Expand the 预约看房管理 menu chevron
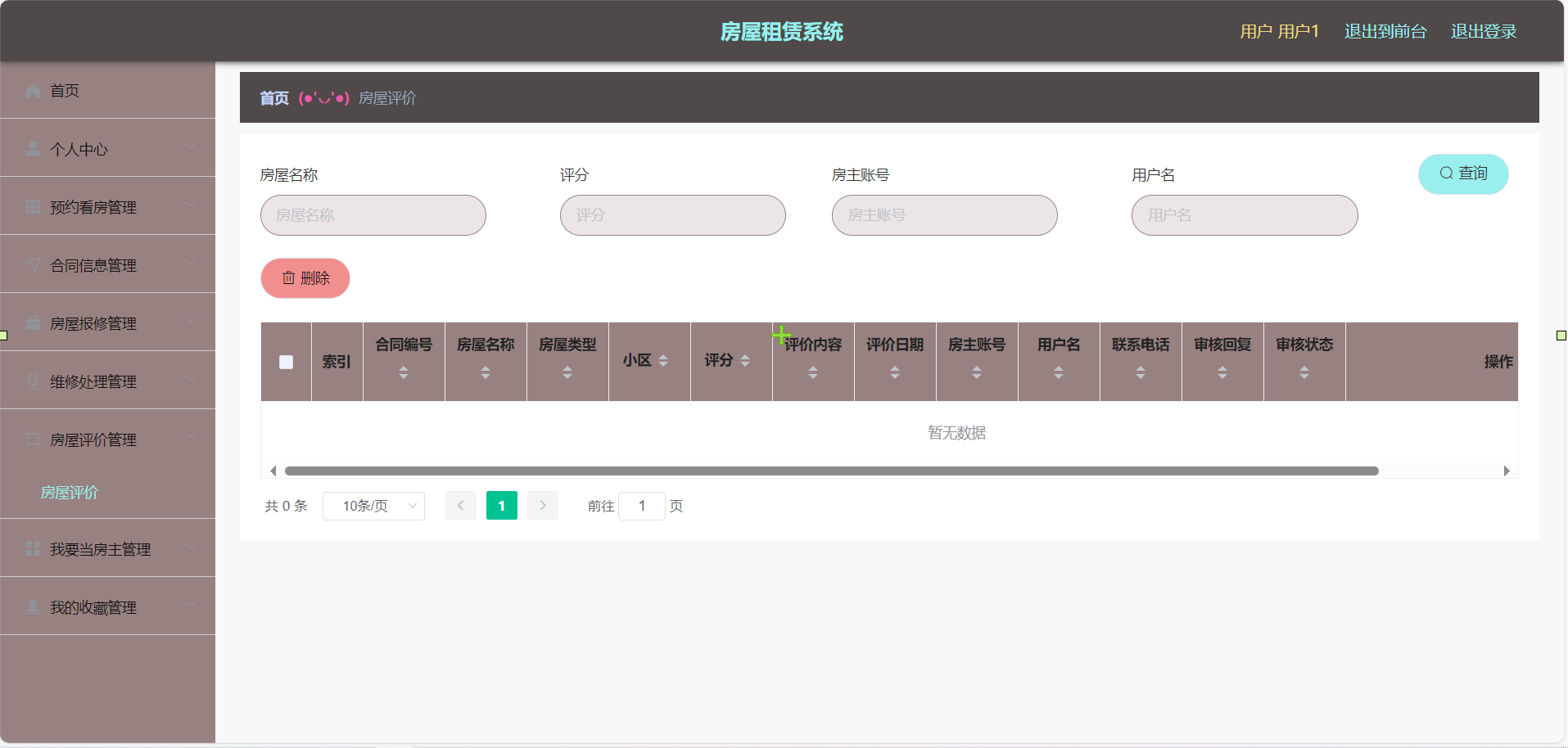Screen dimensions: 1568x748 coord(190,205)
